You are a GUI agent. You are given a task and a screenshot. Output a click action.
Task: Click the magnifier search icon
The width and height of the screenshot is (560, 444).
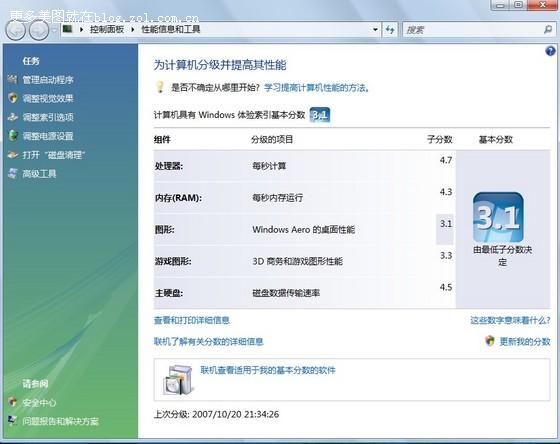coord(548,30)
